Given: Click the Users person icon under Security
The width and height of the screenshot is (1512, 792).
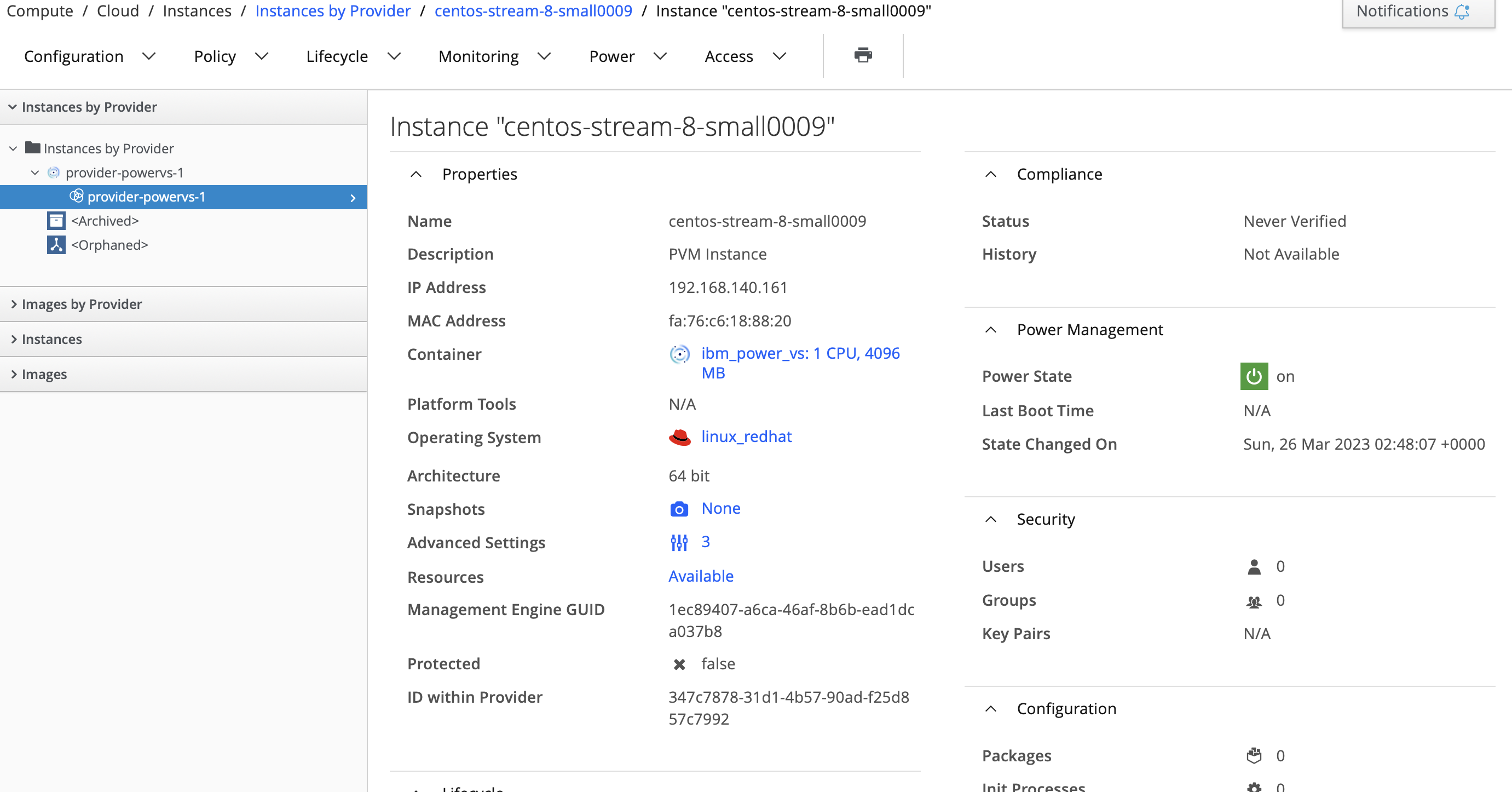Looking at the screenshot, I should pos(1254,566).
